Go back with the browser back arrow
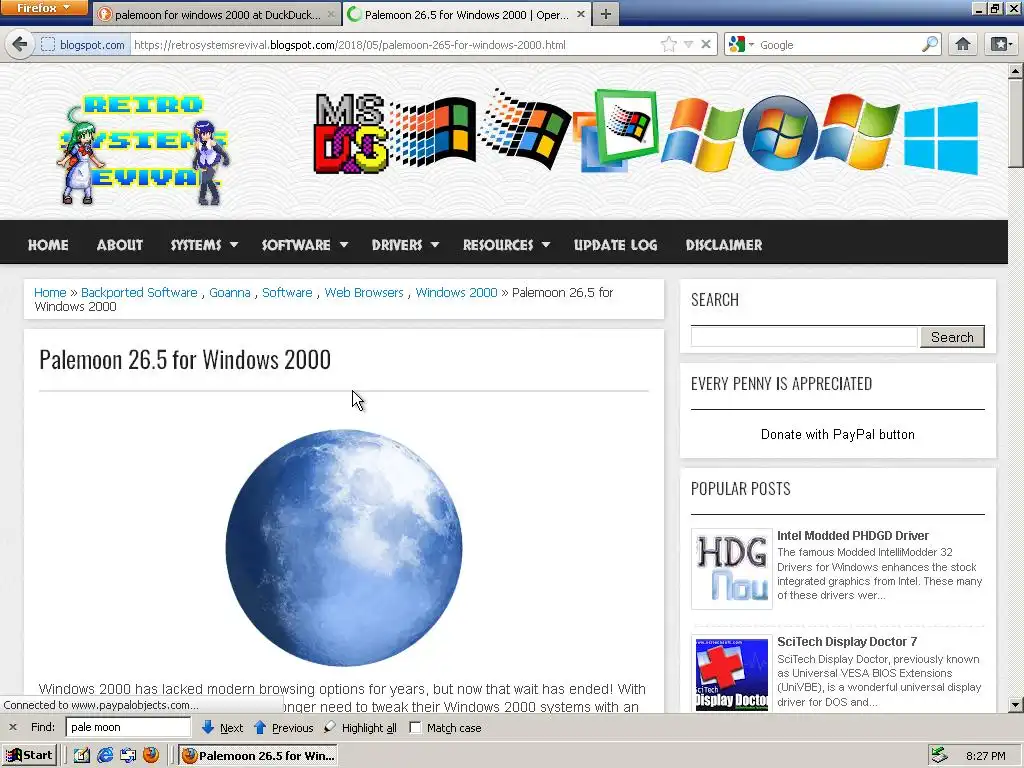 (x=20, y=44)
